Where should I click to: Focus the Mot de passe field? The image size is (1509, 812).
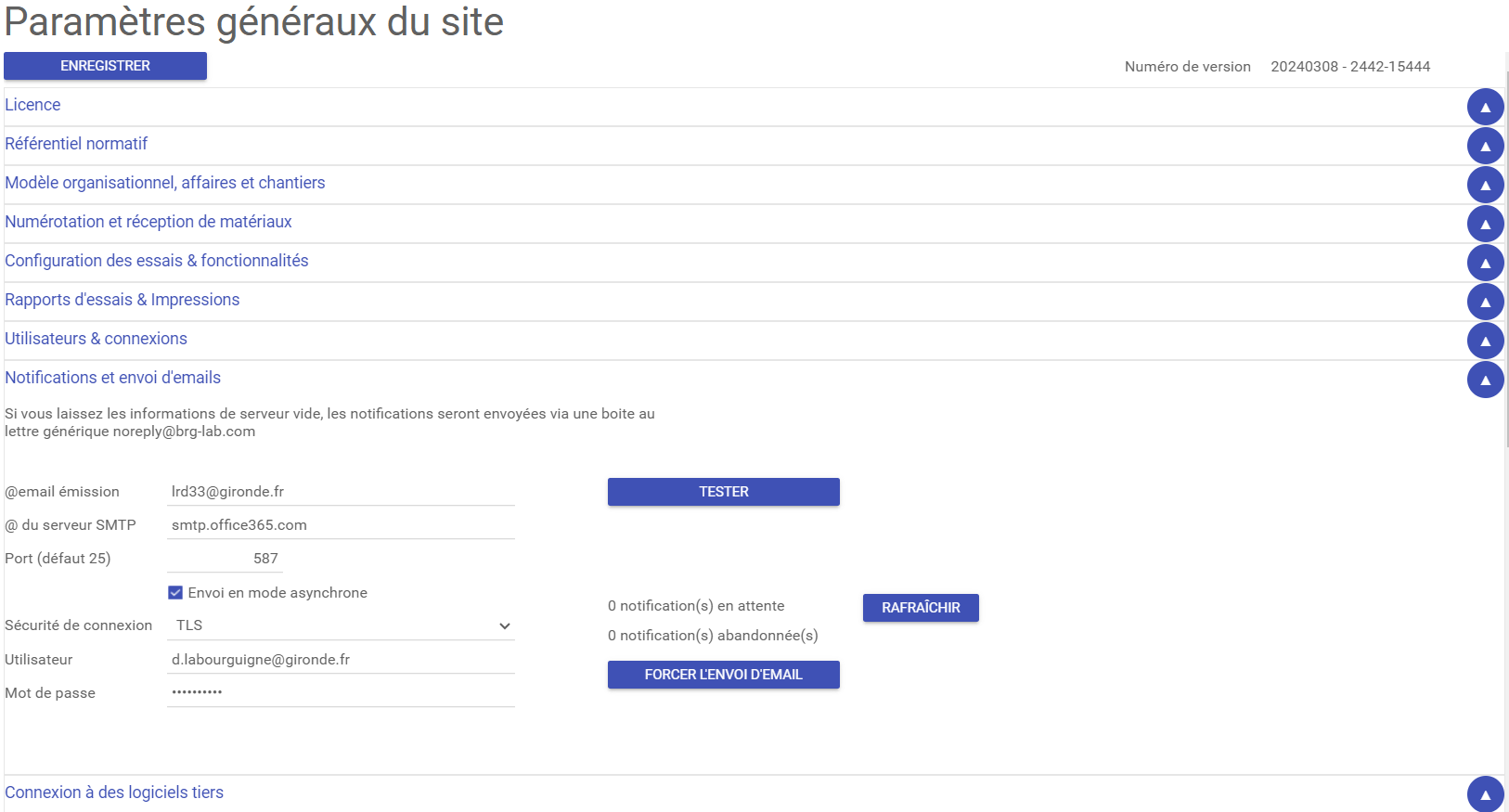click(341, 692)
